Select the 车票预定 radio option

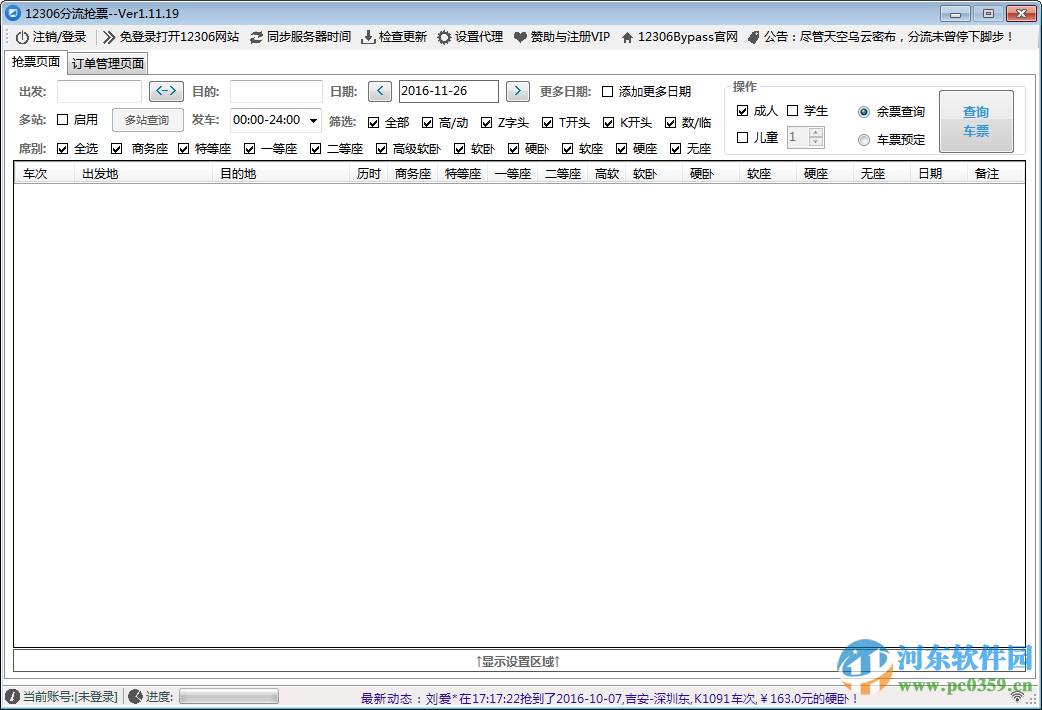pos(863,140)
